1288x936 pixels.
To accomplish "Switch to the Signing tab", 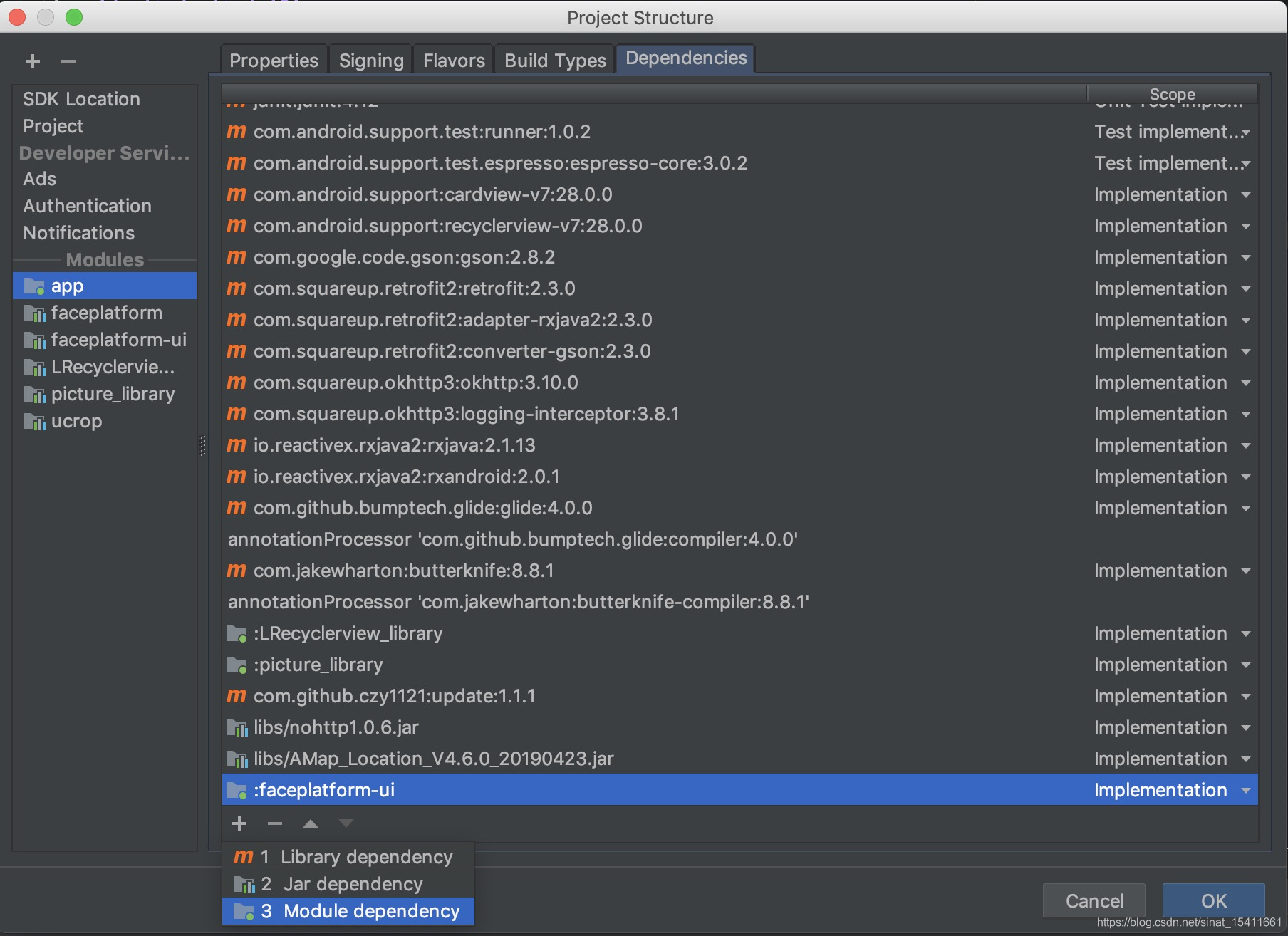I will 371,60.
